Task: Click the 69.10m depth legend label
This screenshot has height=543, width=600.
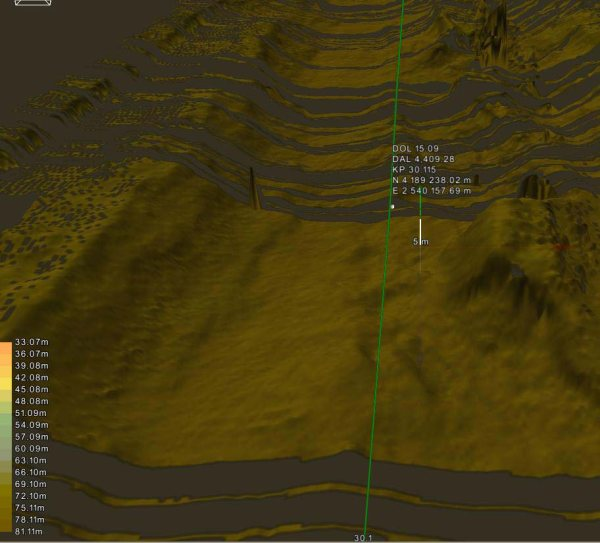Action: pos(31,484)
